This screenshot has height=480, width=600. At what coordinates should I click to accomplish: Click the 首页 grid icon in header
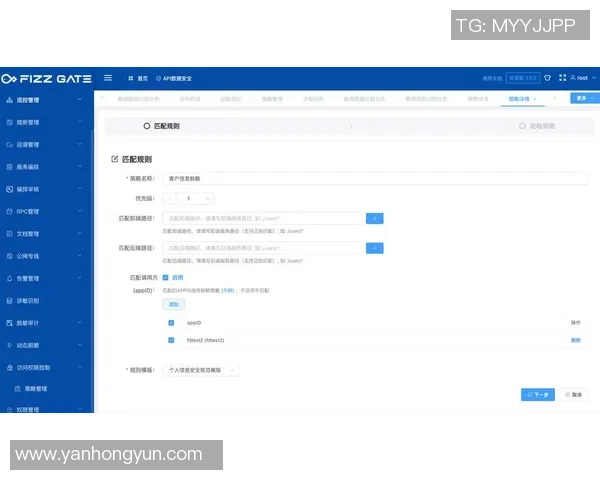[130, 78]
